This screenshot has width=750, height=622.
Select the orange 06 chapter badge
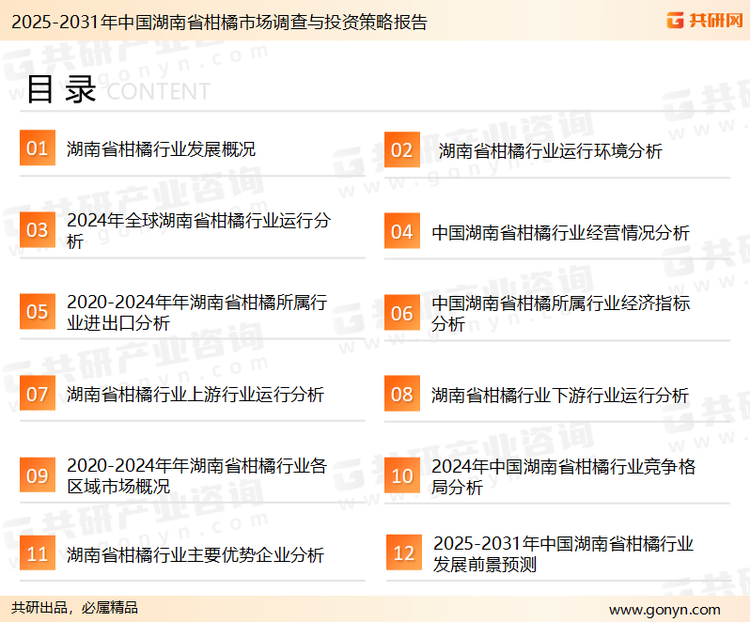coord(402,313)
